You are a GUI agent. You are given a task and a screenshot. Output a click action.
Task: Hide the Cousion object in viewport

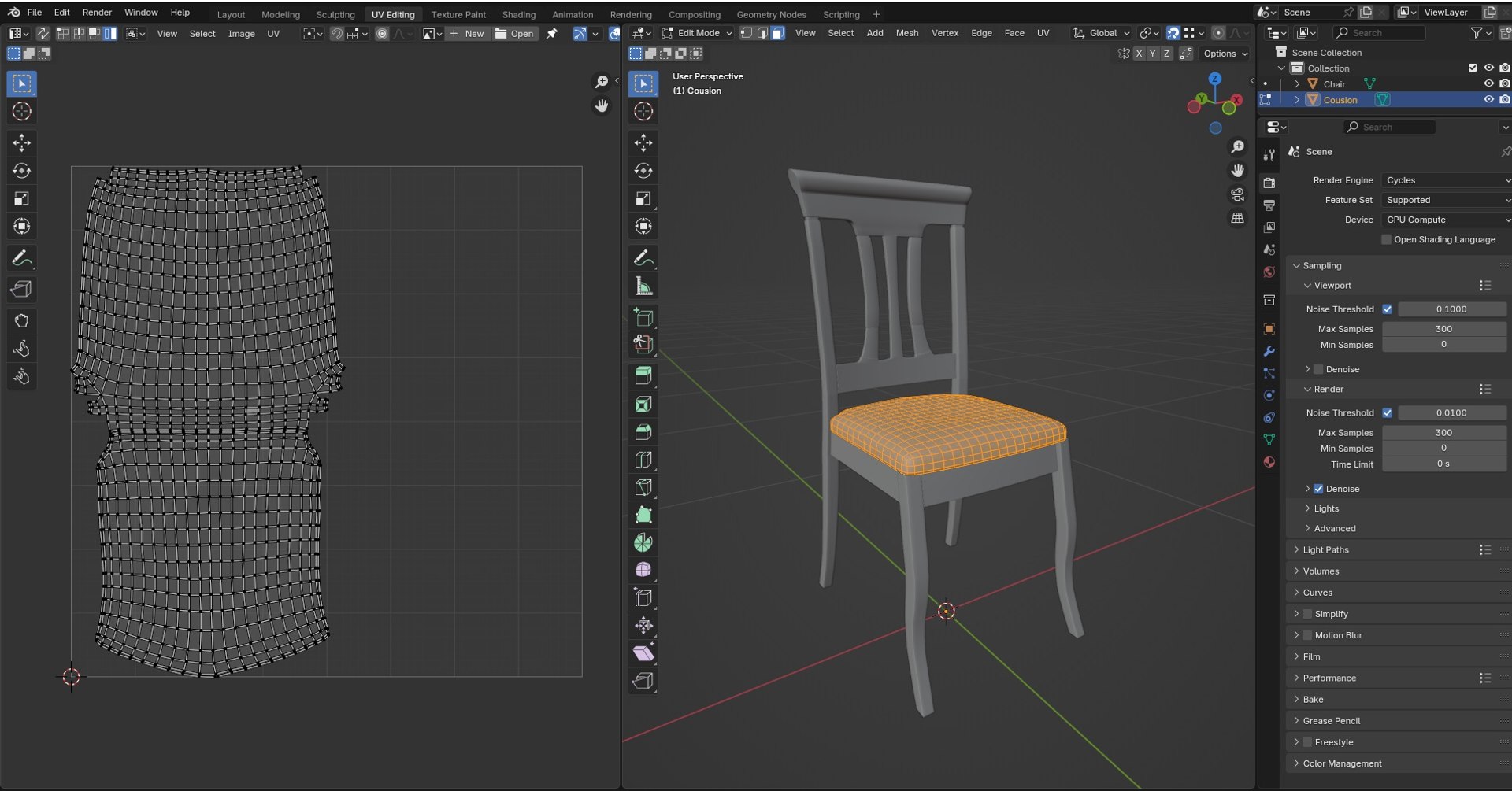pos(1488,99)
